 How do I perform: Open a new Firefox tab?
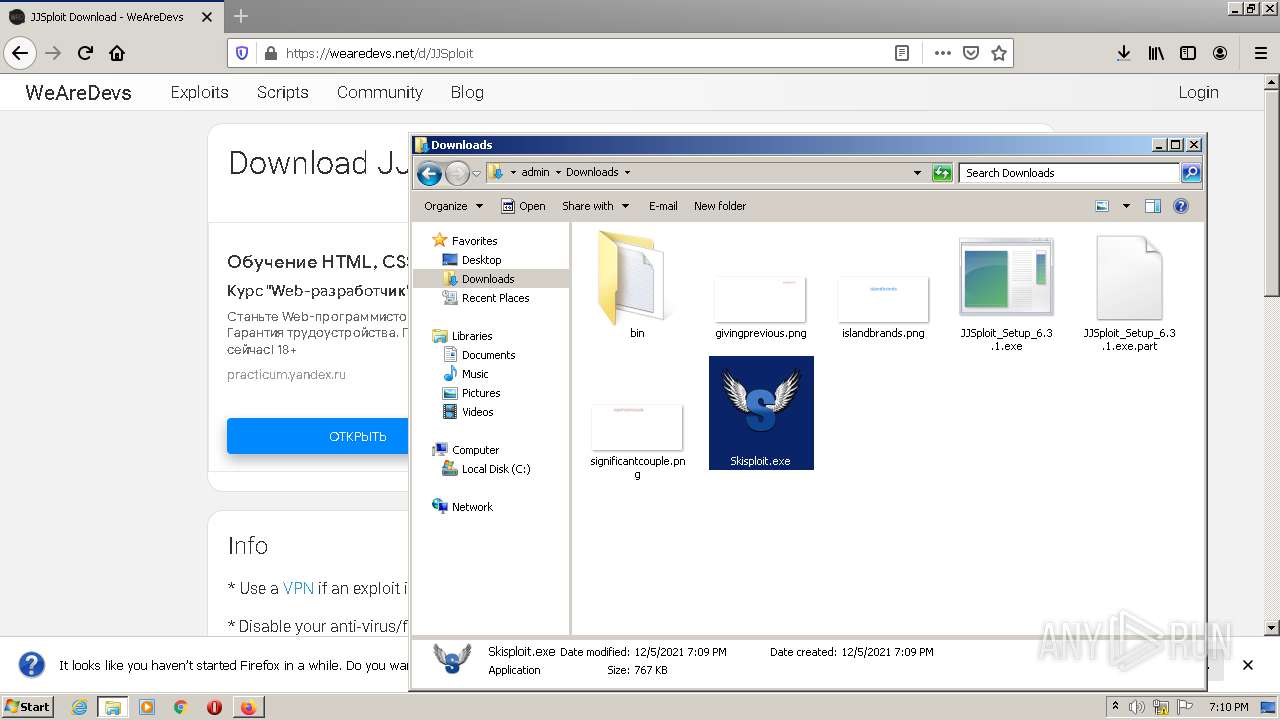click(x=240, y=16)
